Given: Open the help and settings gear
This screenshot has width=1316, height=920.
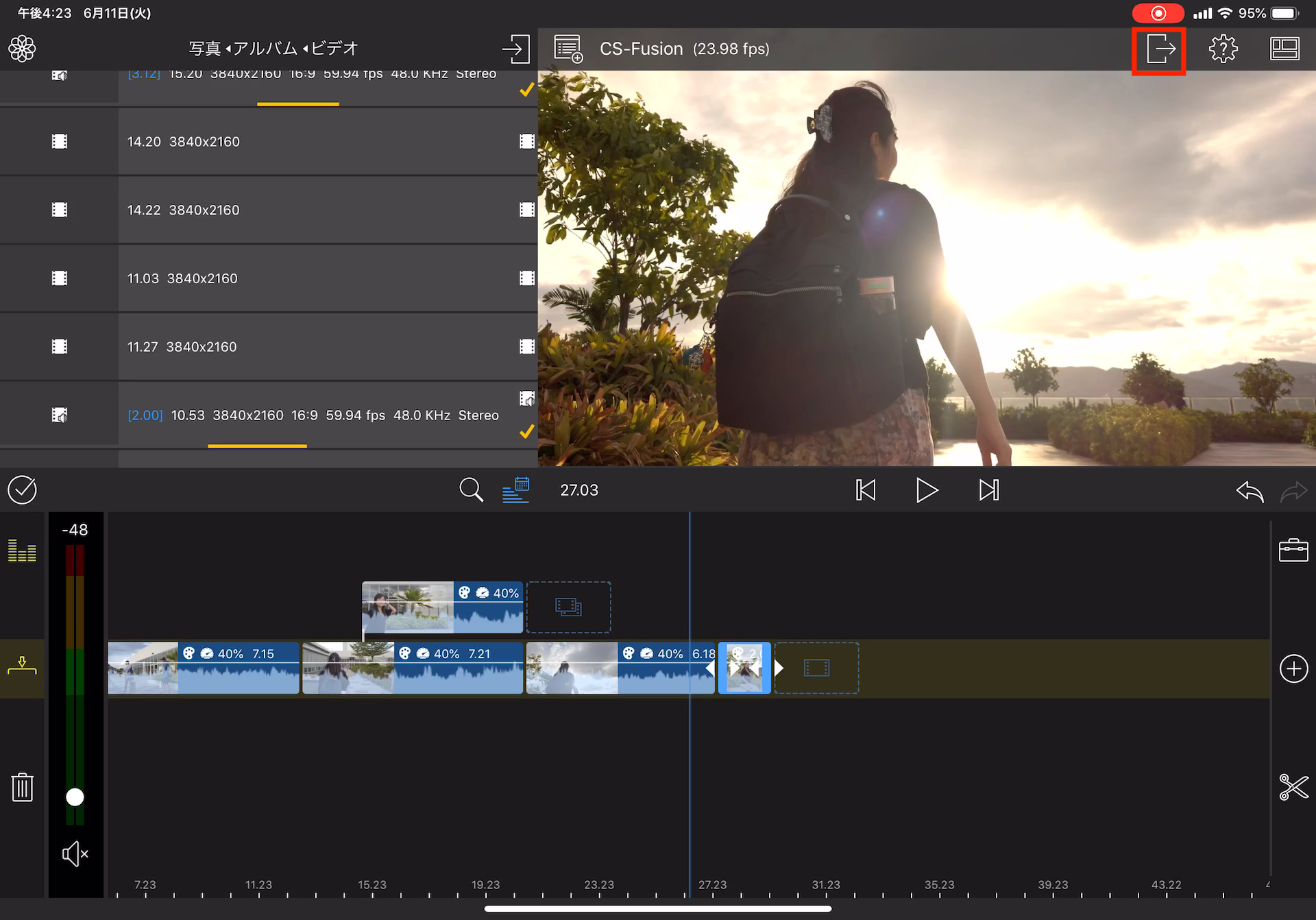Looking at the screenshot, I should tap(1223, 49).
